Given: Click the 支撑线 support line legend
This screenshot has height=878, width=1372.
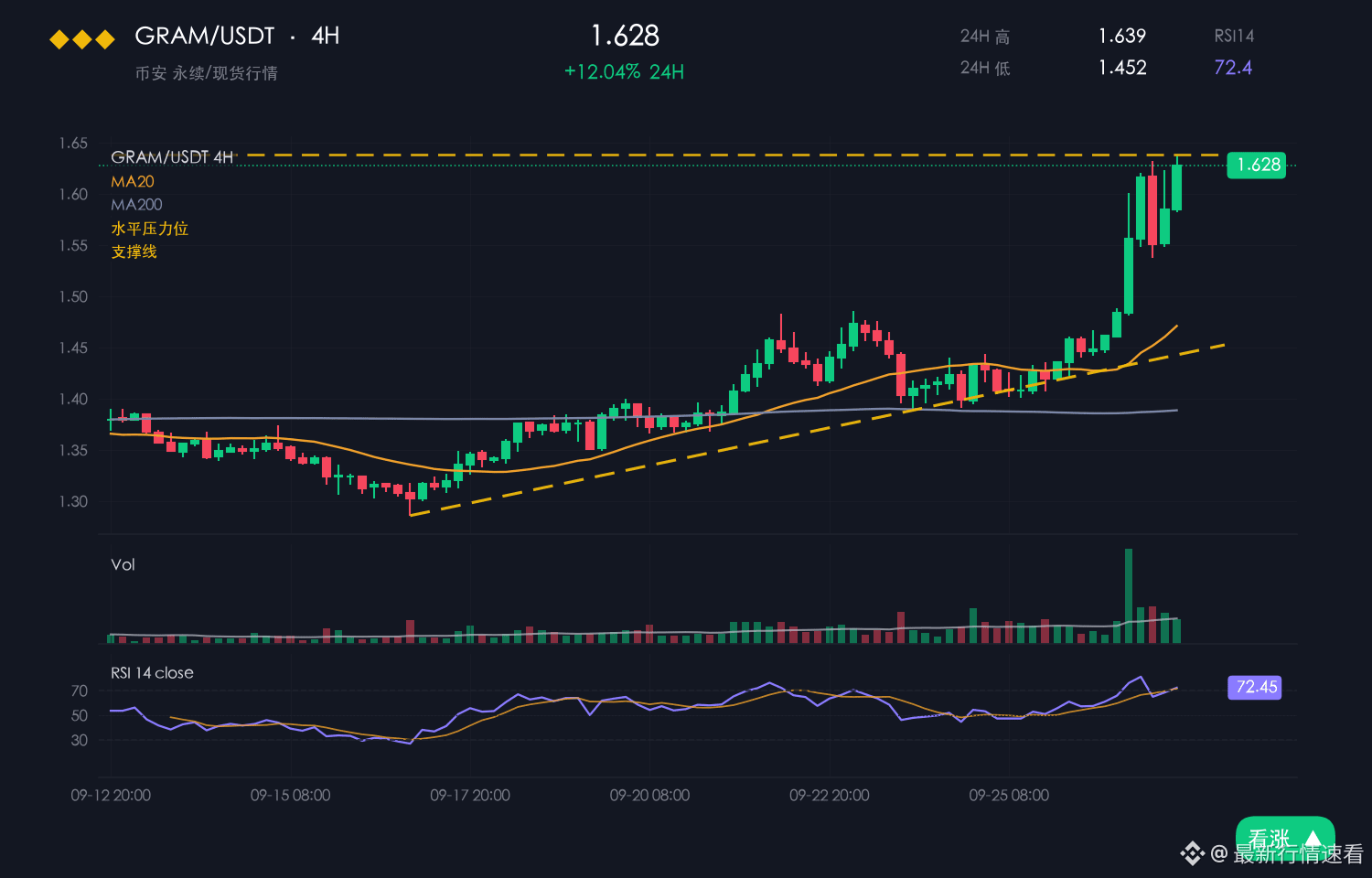Looking at the screenshot, I should pyautogui.click(x=134, y=252).
